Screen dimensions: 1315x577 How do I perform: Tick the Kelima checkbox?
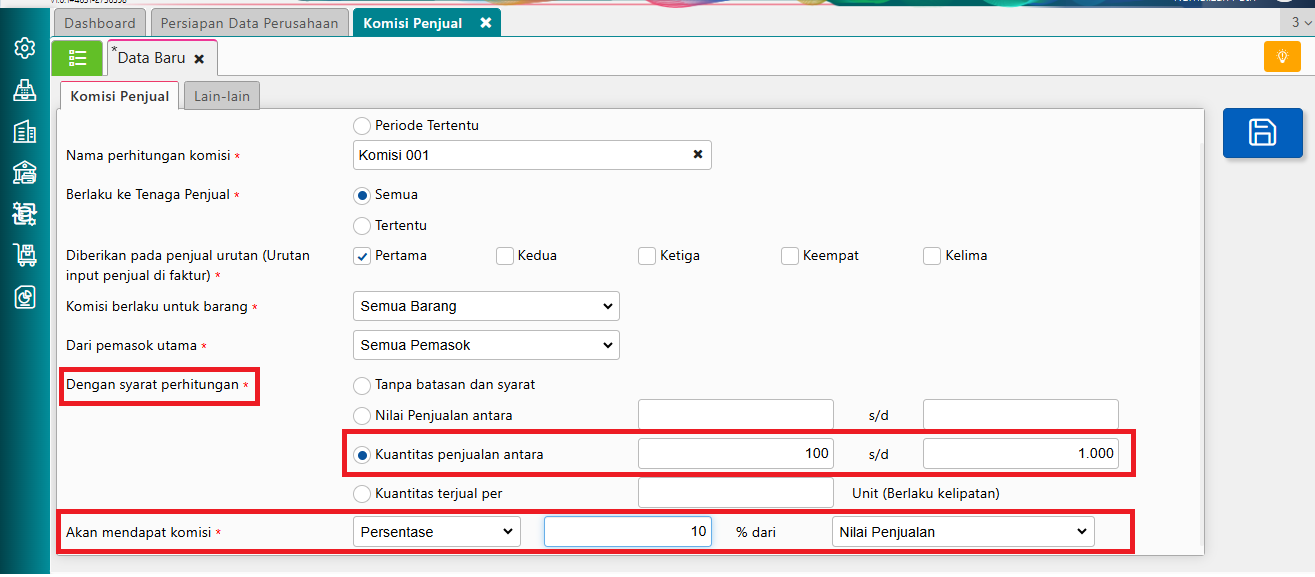(x=932, y=256)
